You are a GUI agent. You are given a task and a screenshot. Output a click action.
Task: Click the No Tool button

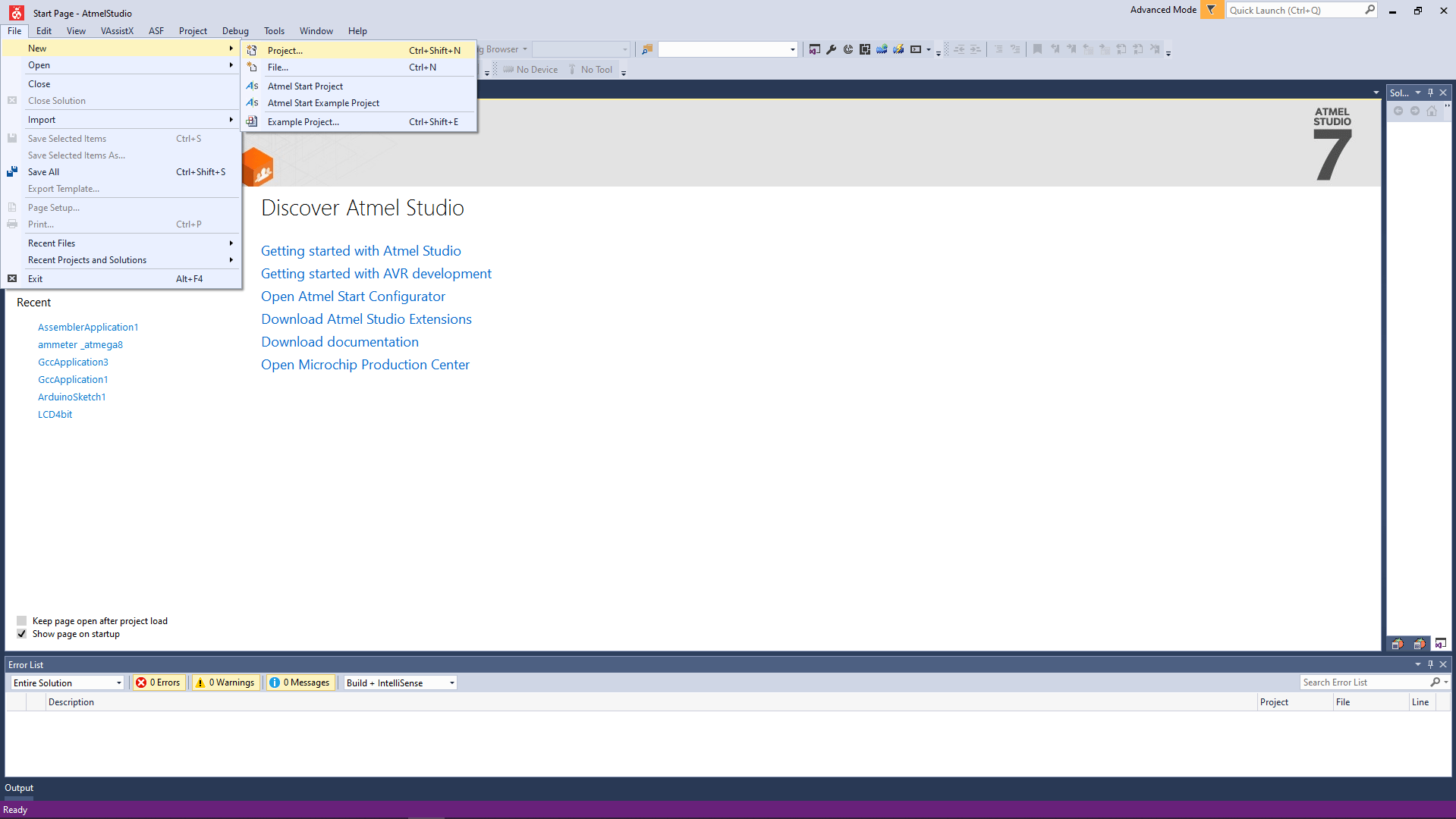click(x=590, y=70)
